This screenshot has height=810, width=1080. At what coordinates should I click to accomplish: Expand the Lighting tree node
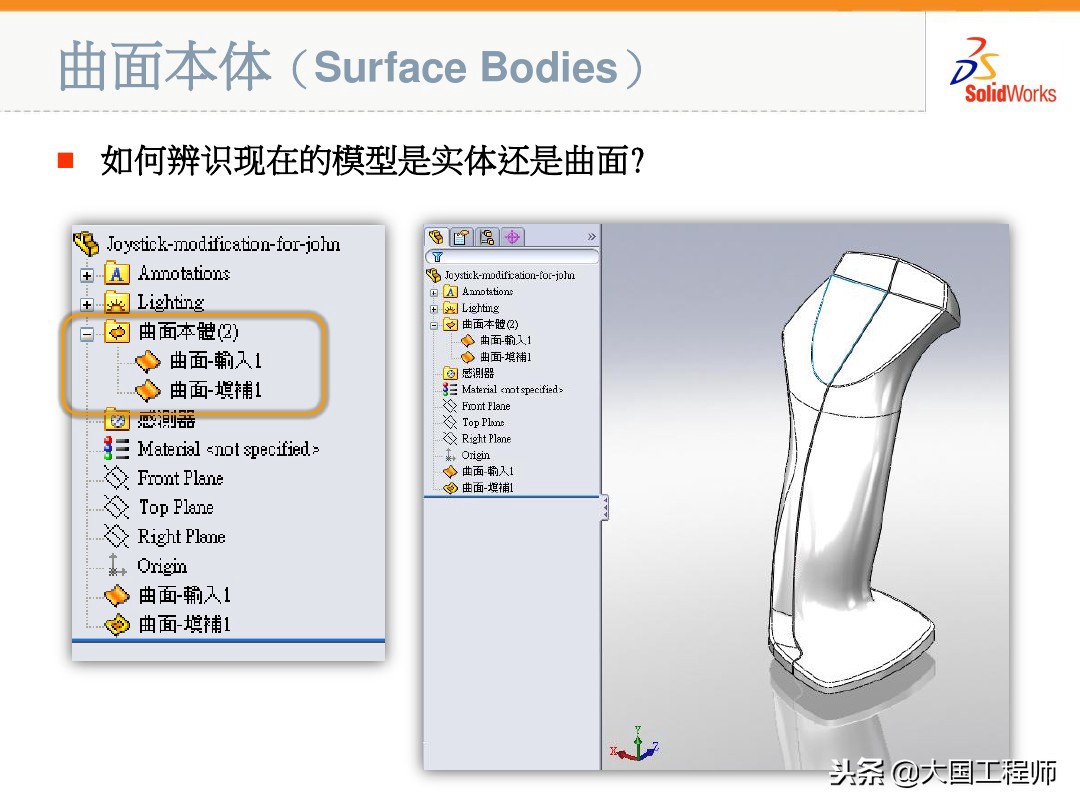tap(85, 303)
